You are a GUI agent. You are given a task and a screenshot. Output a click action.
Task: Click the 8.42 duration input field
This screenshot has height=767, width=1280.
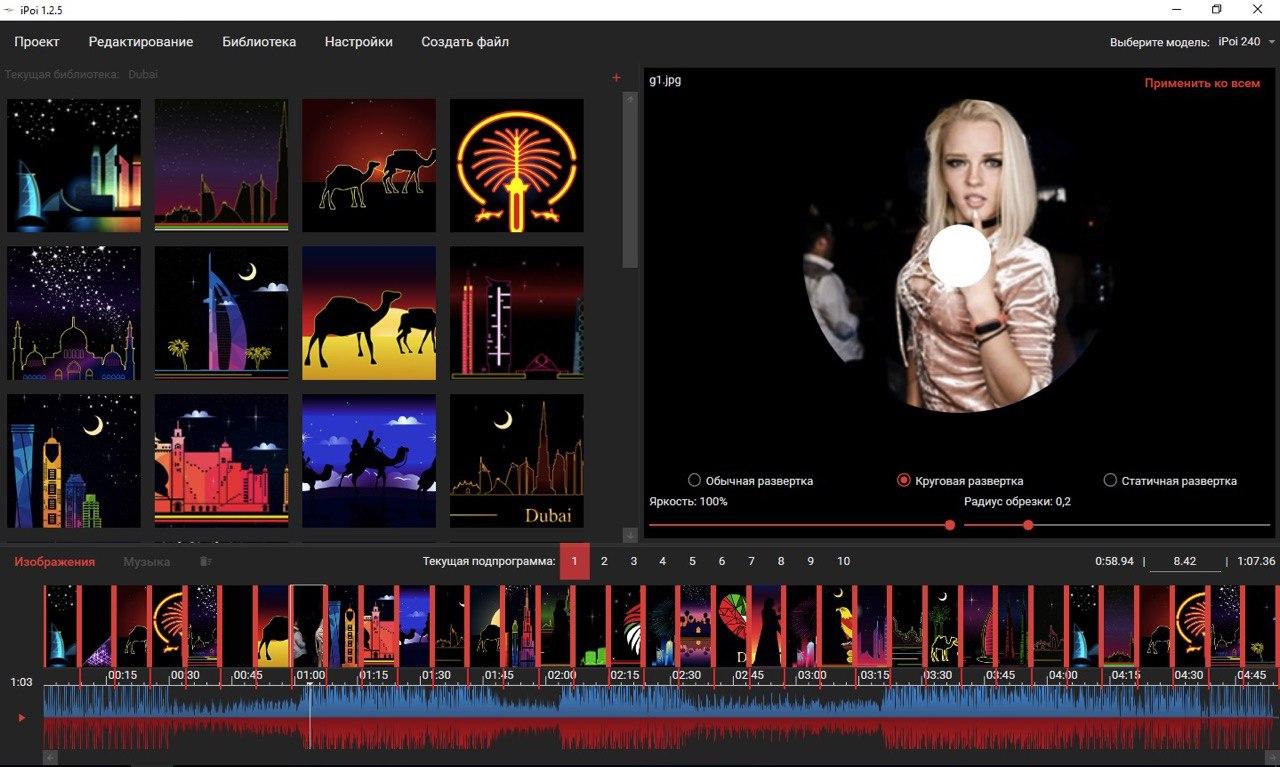(1185, 562)
